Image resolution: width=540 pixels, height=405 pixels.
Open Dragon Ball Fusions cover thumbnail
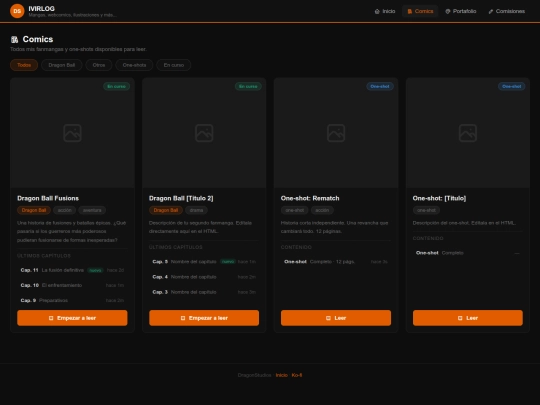(72, 133)
